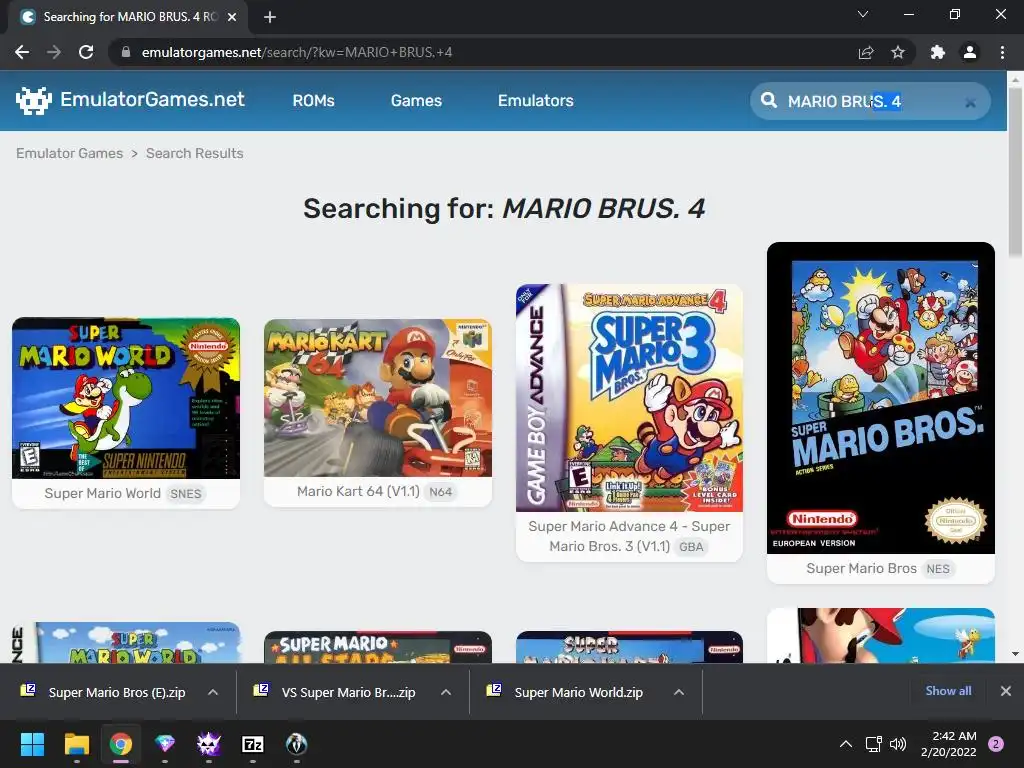Click the page vertical scrollbar thumb
The height and width of the screenshot is (768, 1024).
pyautogui.click(x=1015, y=171)
